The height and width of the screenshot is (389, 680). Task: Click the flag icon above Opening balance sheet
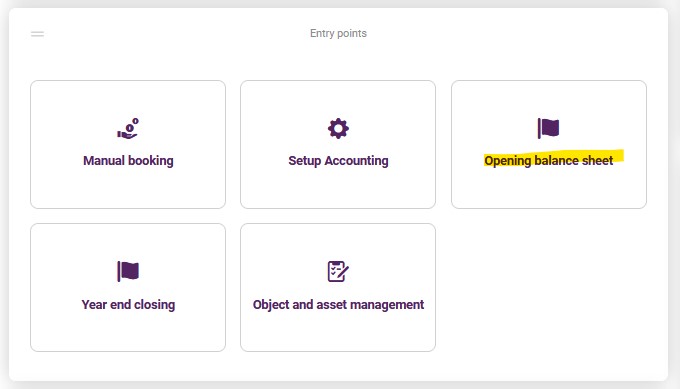[x=549, y=128]
